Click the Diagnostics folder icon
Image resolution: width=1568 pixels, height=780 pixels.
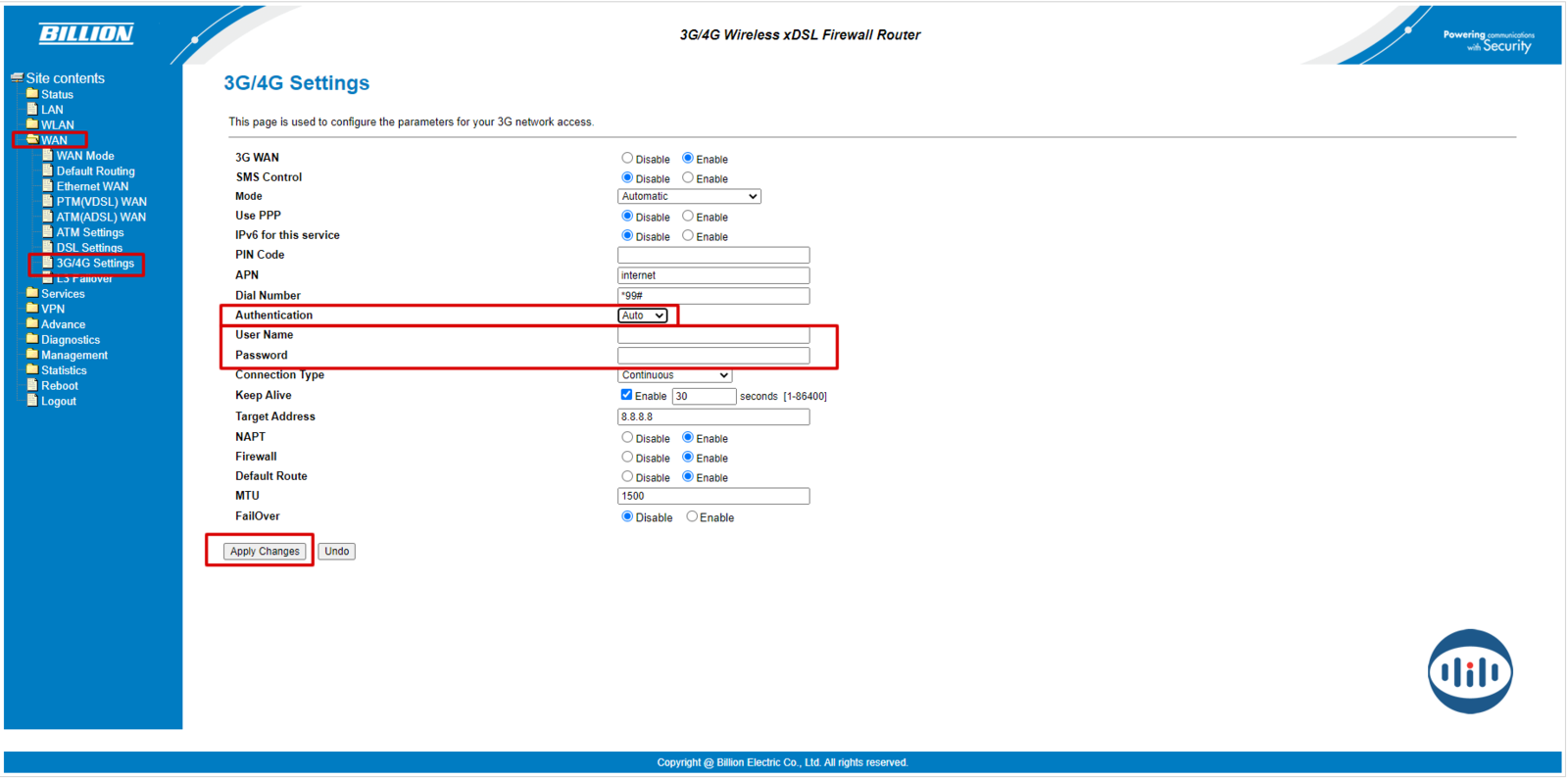coord(32,339)
